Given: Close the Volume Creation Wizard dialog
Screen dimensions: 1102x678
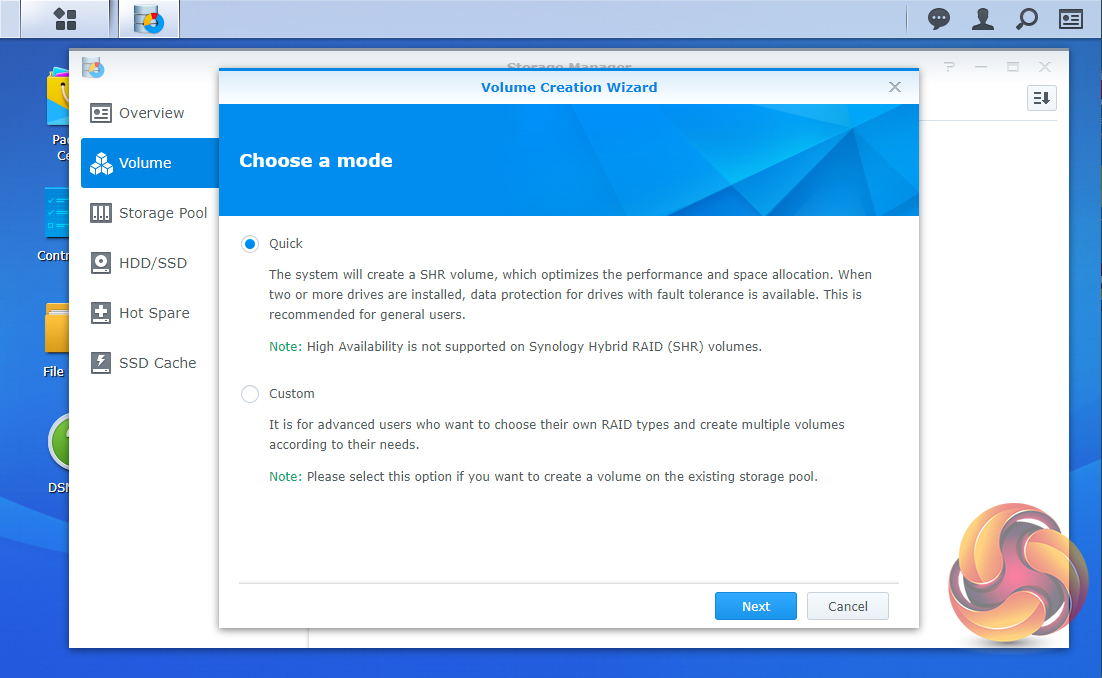Looking at the screenshot, I should click(x=895, y=87).
